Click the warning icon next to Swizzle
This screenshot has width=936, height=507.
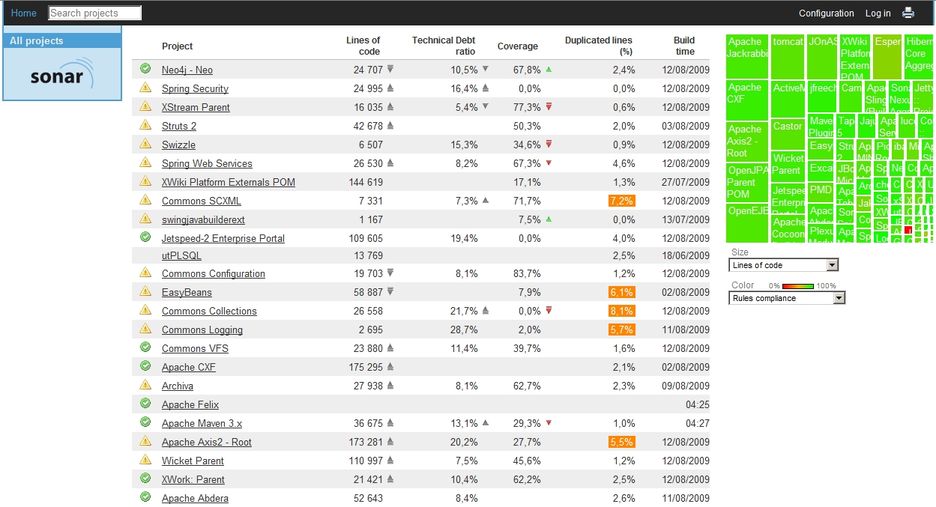pos(145,144)
